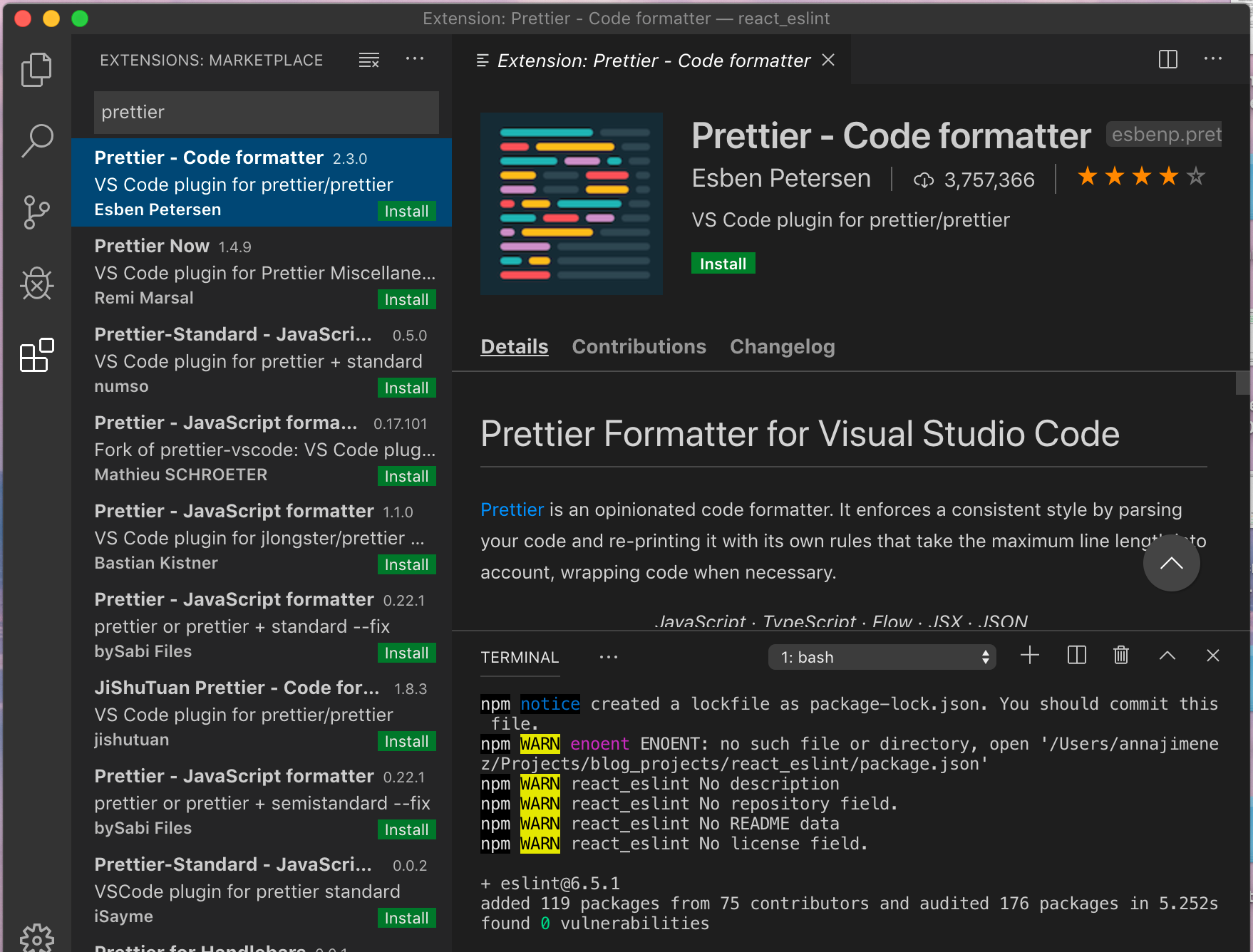Viewport: 1253px width, 952px height.
Task: Click the Extensions icon in activity bar
Action: [36, 356]
